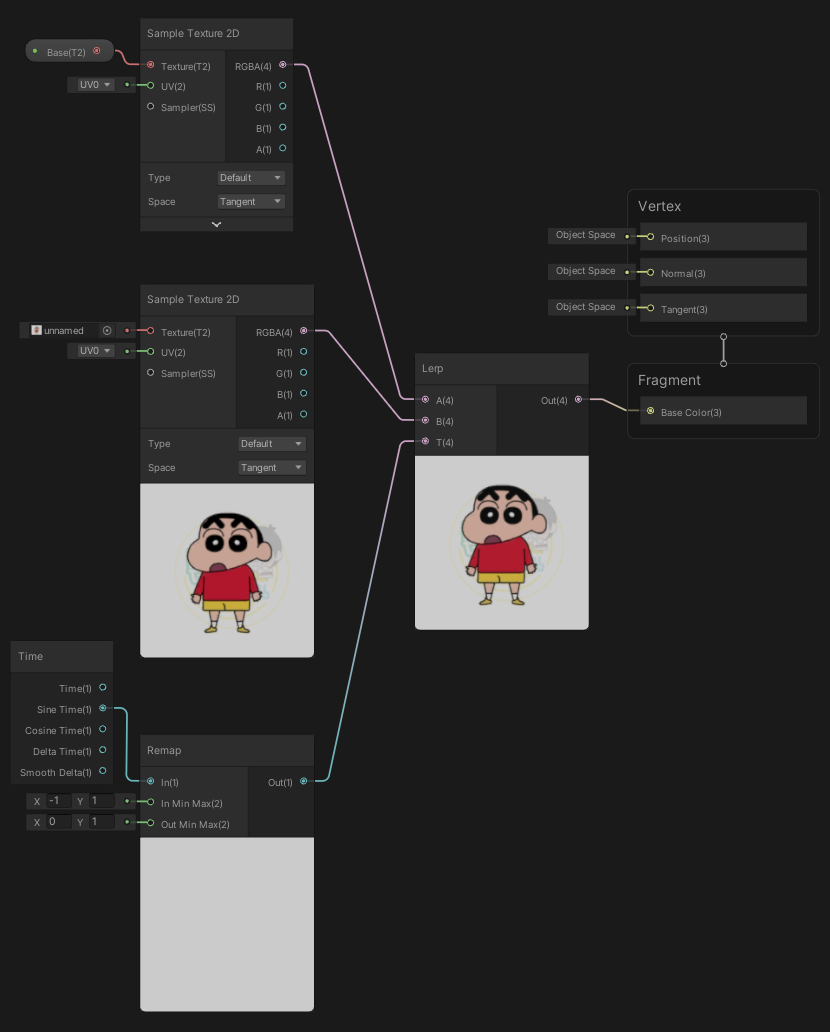830x1032 pixels.
Task: Click Object Space label beside Normal(3)
Action: click(x=585, y=271)
